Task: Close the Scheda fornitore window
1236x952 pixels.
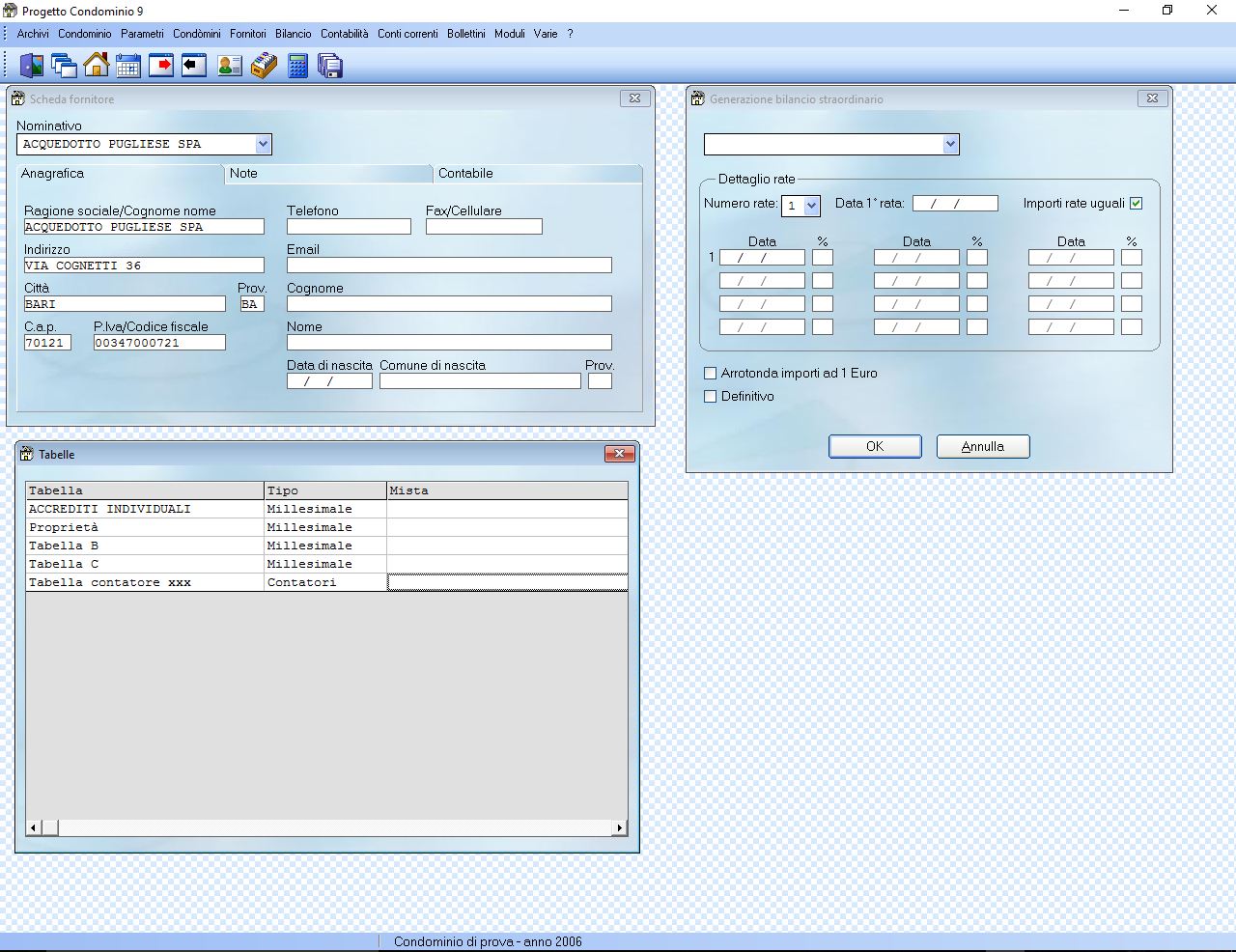Action: [x=634, y=98]
